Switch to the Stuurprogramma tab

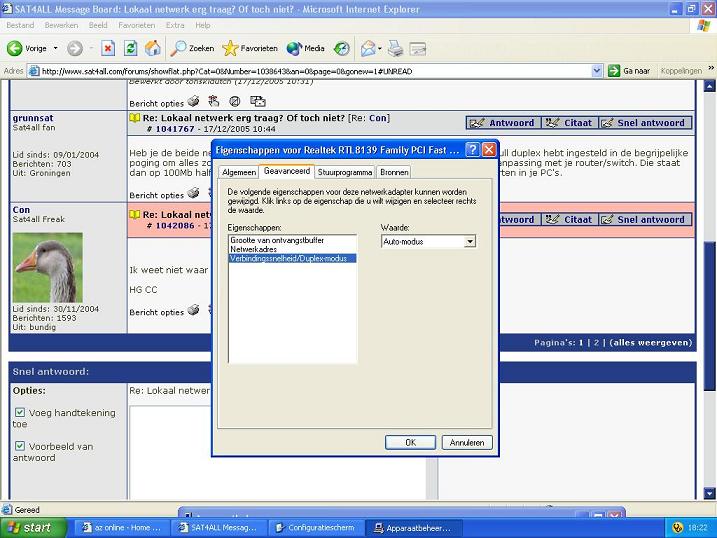345,172
